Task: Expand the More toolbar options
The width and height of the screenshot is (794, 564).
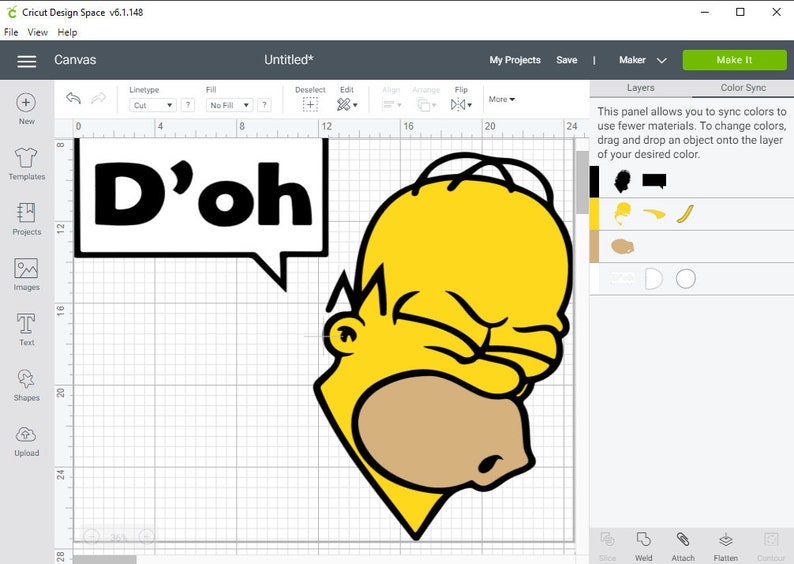Action: tap(501, 99)
